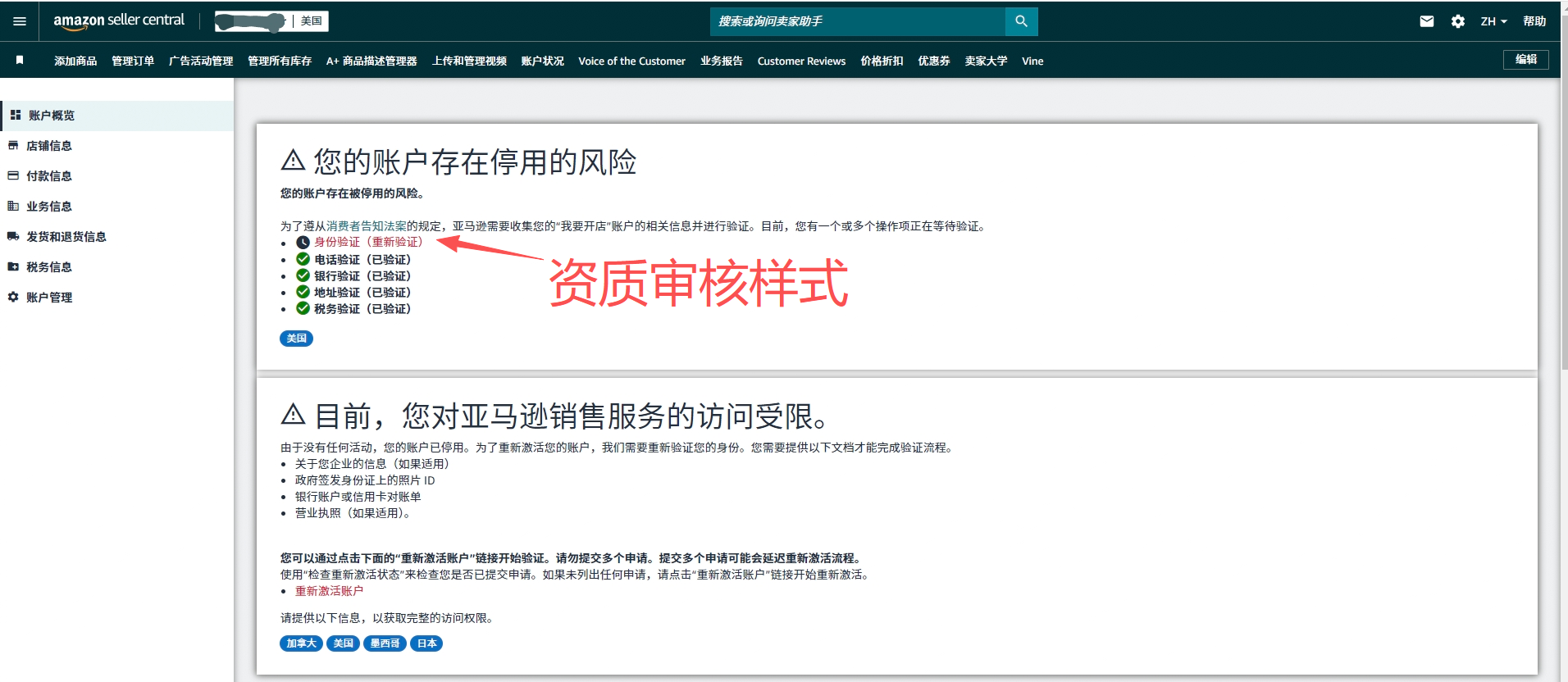
Task: Open Voice of the Customer menu
Action: [631, 61]
